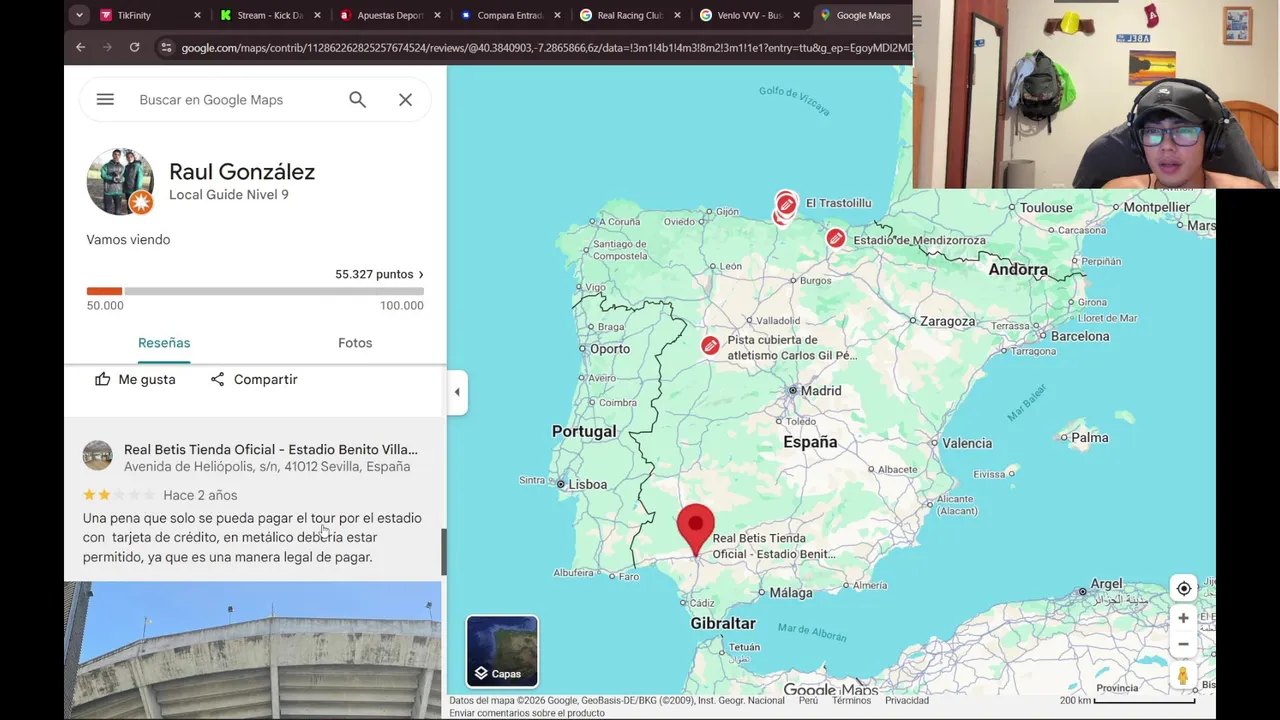Click the El Trastolillu map marker
The image size is (1280, 720).
[x=786, y=205]
